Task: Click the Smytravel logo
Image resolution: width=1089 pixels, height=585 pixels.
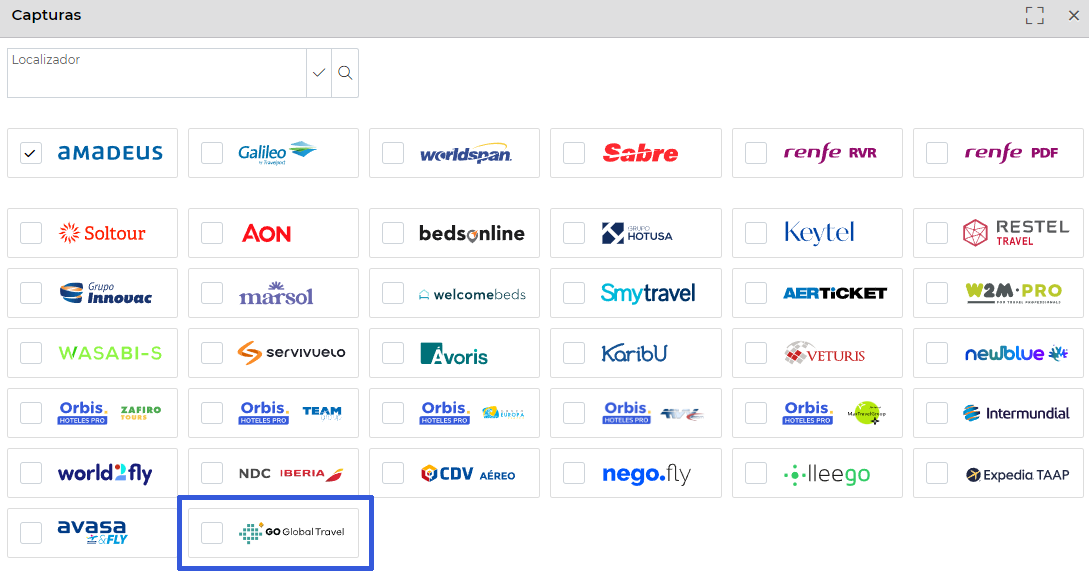Action: click(648, 293)
